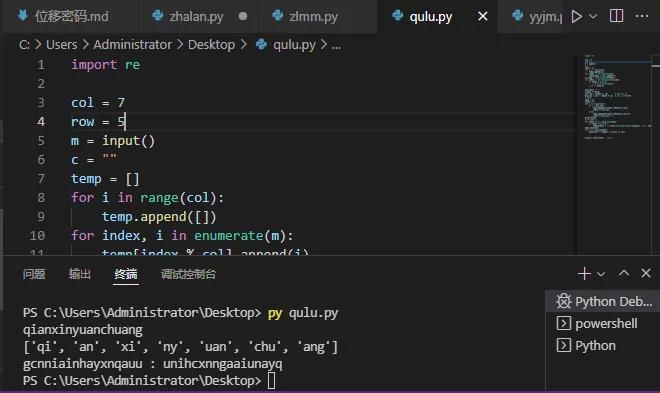Close the terminal panel
660x393 pixels.
pos(646,274)
